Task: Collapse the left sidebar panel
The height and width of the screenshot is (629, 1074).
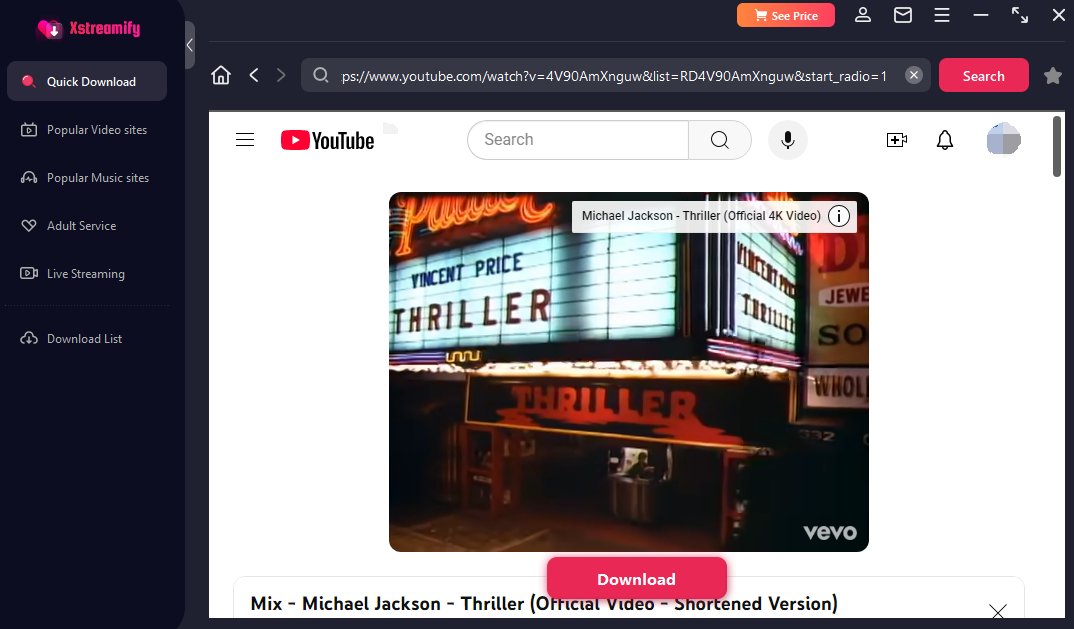Action: pos(190,45)
